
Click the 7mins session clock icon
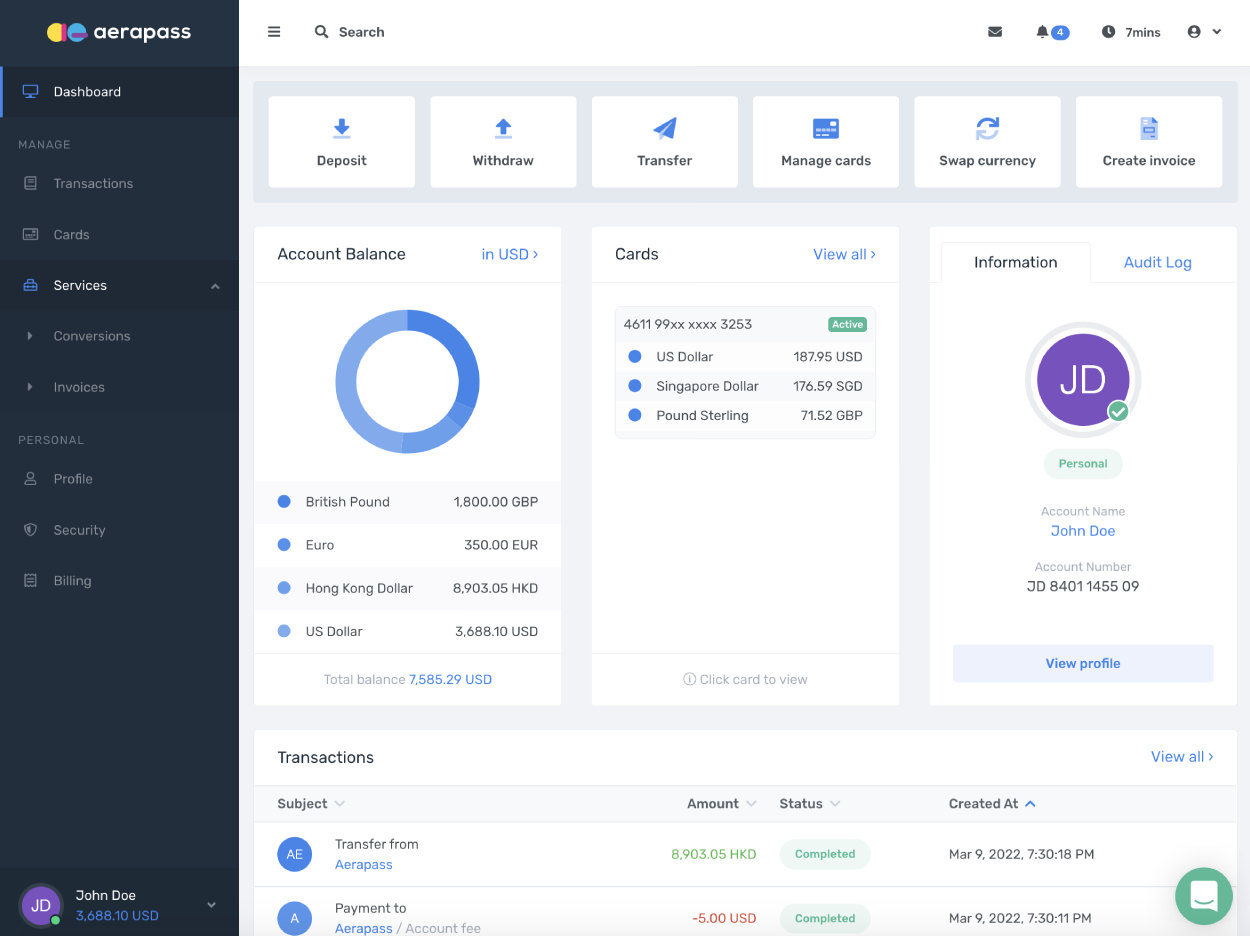coord(1108,32)
